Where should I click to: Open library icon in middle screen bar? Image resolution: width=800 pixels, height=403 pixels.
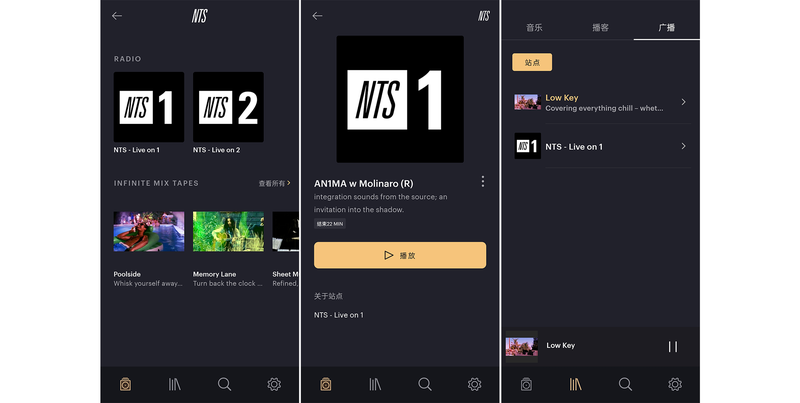375,384
